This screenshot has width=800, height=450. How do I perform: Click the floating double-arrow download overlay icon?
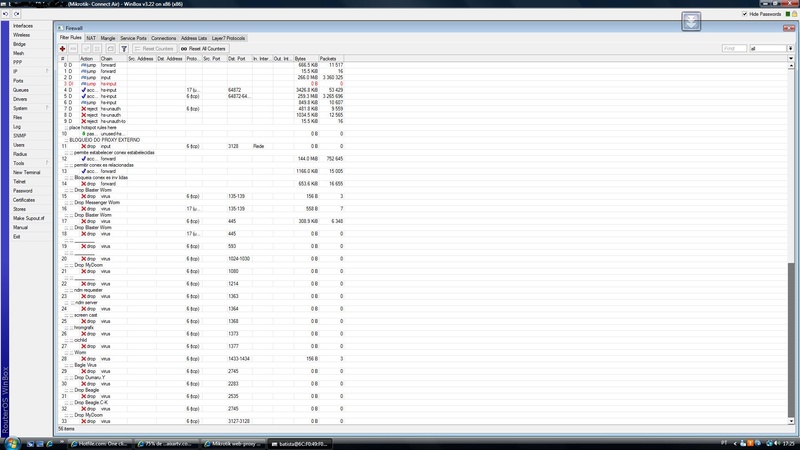(691, 21)
